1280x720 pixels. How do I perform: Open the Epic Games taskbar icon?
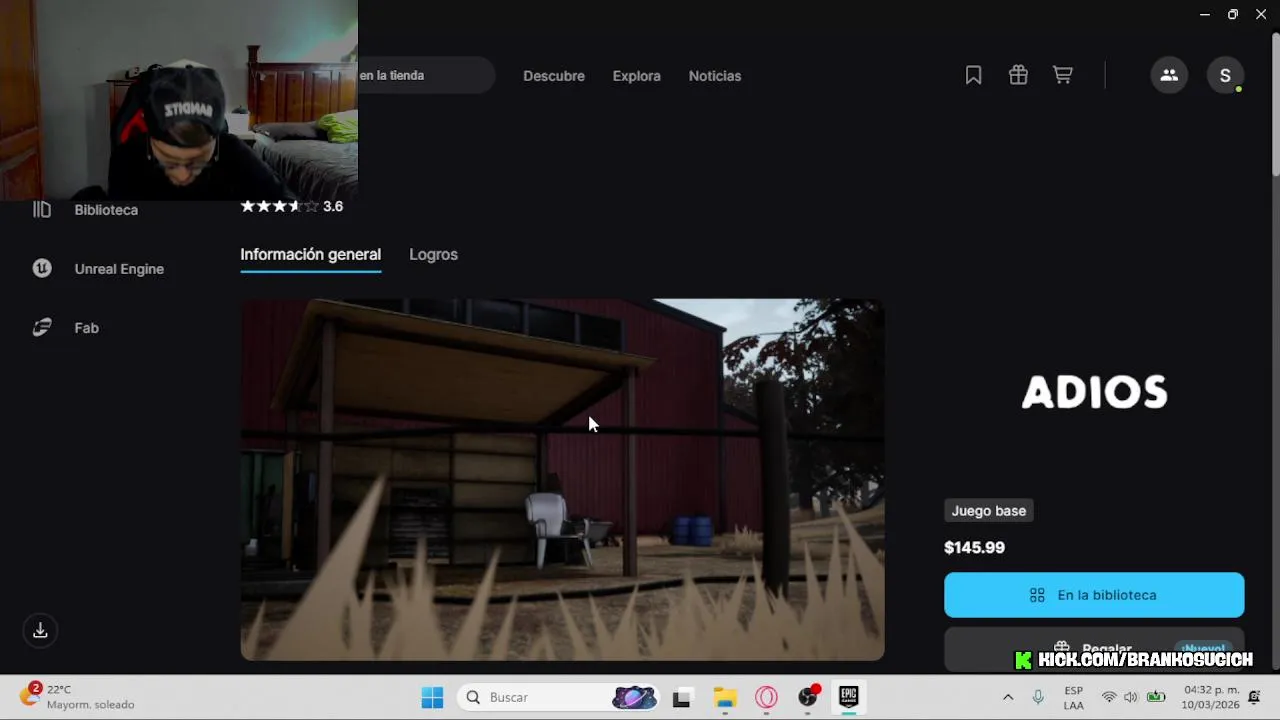tap(849, 697)
